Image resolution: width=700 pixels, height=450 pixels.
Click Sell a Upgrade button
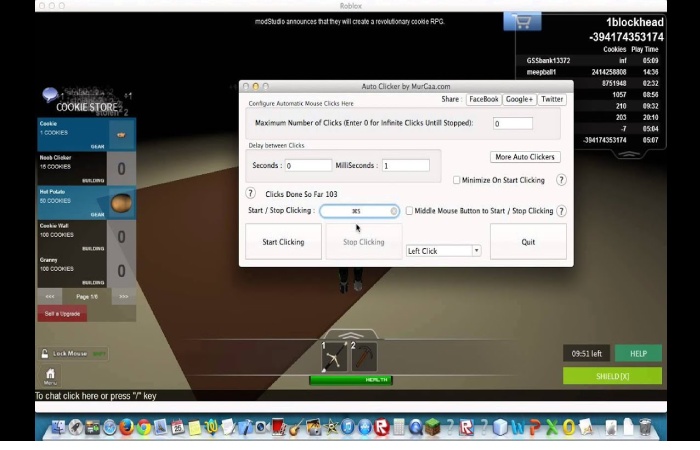point(62,313)
